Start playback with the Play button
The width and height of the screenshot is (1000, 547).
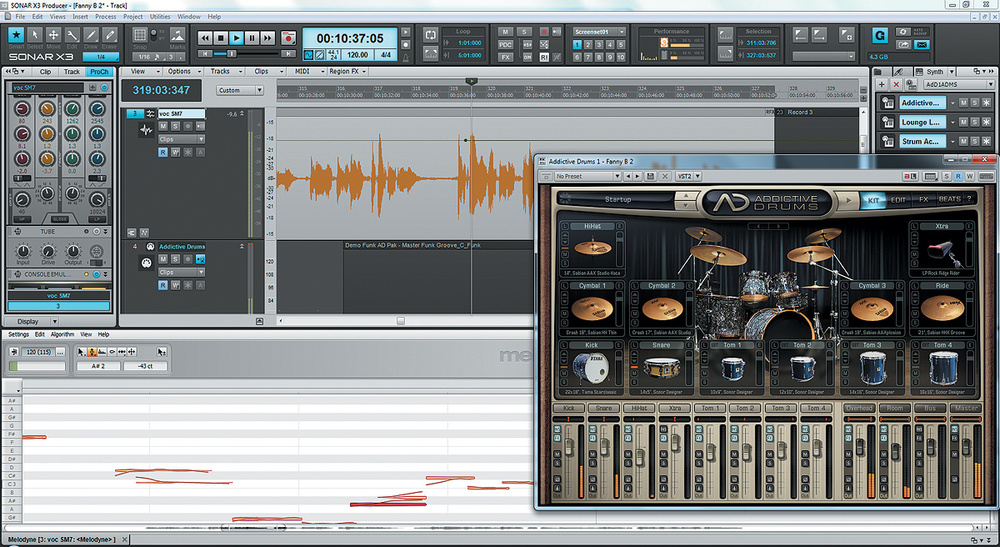tap(236, 38)
